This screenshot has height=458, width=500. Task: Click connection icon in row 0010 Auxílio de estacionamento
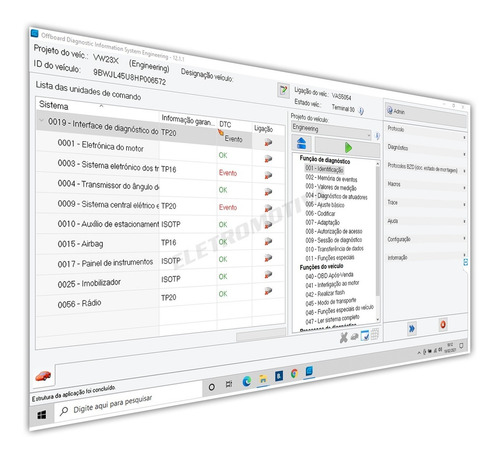(268, 225)
